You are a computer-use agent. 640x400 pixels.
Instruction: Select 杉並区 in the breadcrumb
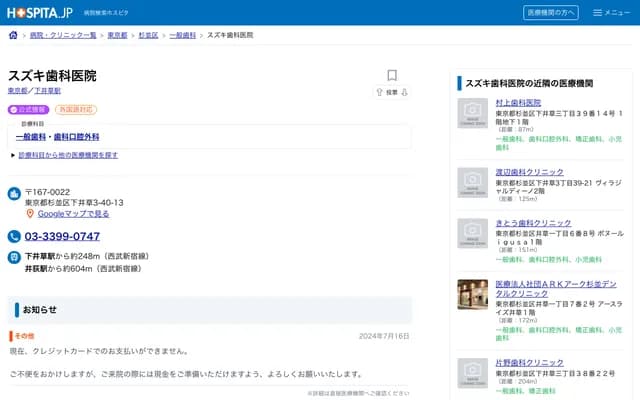point(148,35)
